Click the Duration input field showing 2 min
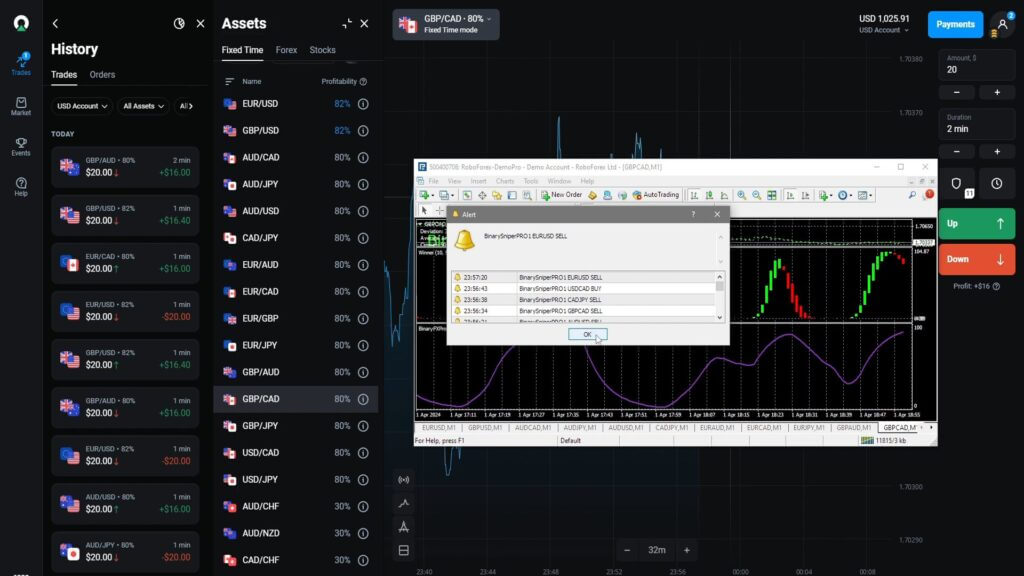 [x=976, y=124]
